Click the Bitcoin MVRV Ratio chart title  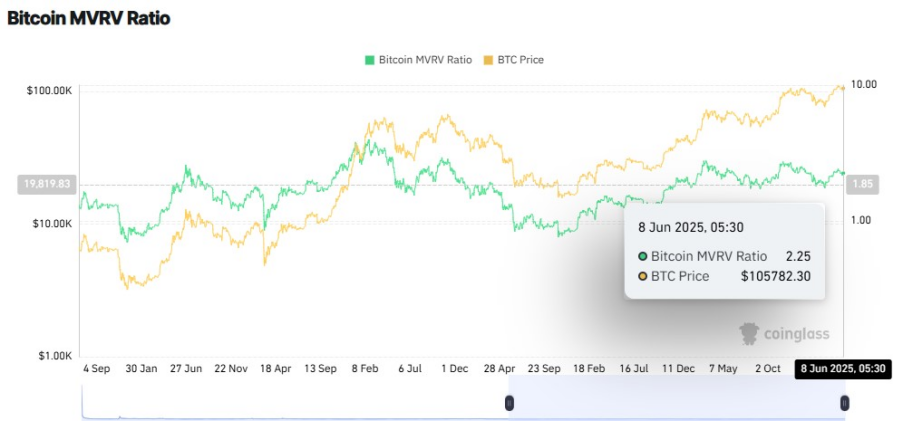(x=89, y=19)
